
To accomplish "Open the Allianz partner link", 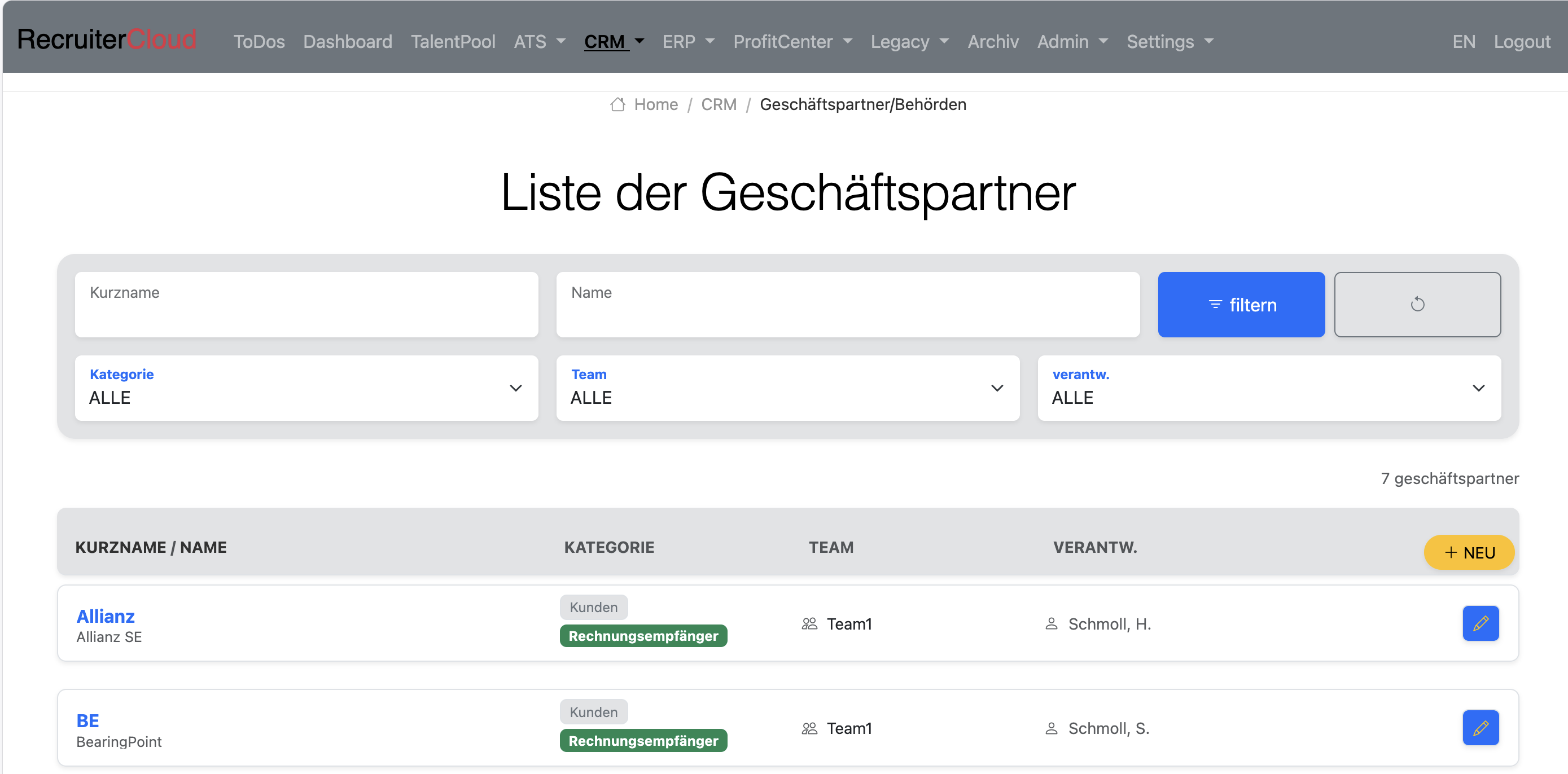I will 106,616.
